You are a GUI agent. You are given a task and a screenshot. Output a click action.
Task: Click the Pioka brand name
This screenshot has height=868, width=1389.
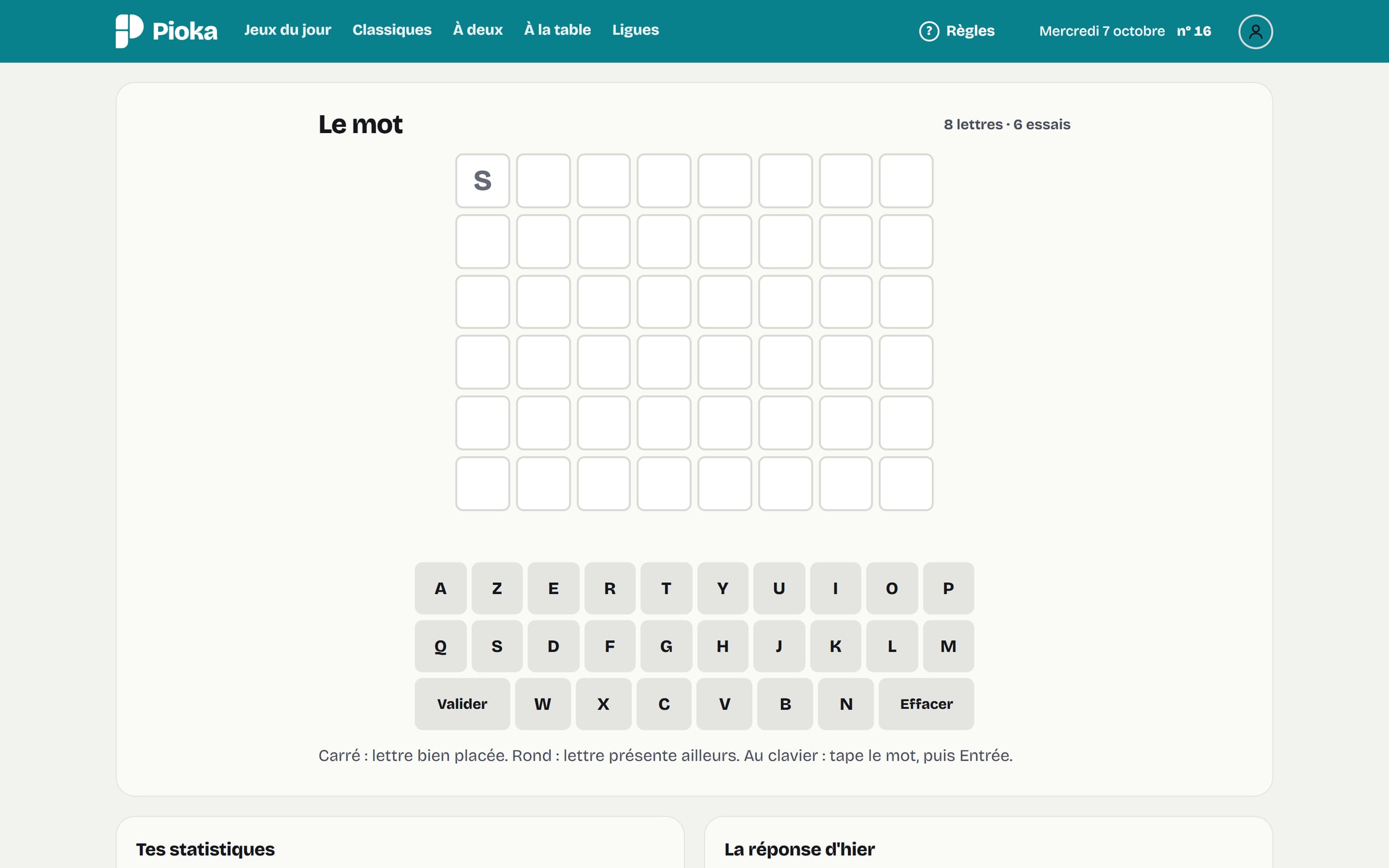click(185, 31)
